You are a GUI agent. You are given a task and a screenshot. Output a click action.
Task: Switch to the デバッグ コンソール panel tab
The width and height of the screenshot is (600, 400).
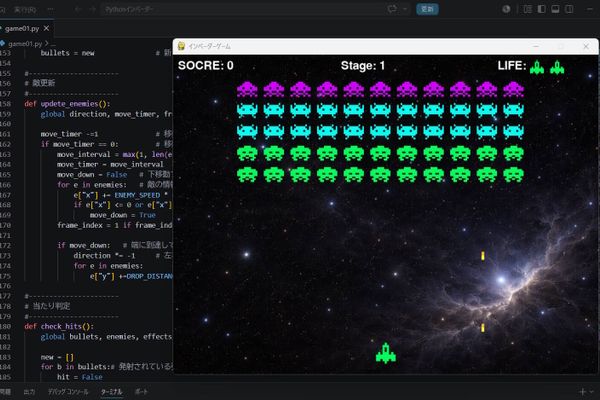tap(68, 392)
